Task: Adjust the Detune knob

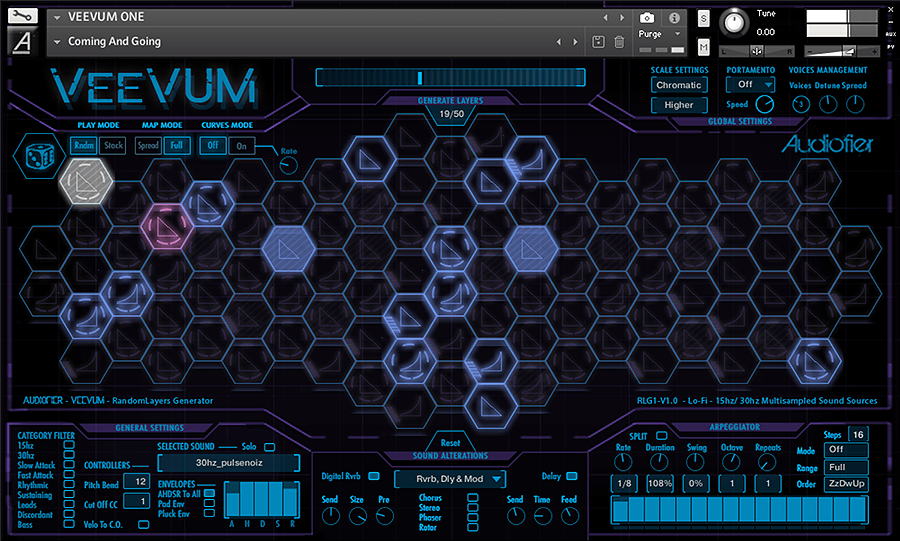Action: pyautogui.click(x=828, y=104)
